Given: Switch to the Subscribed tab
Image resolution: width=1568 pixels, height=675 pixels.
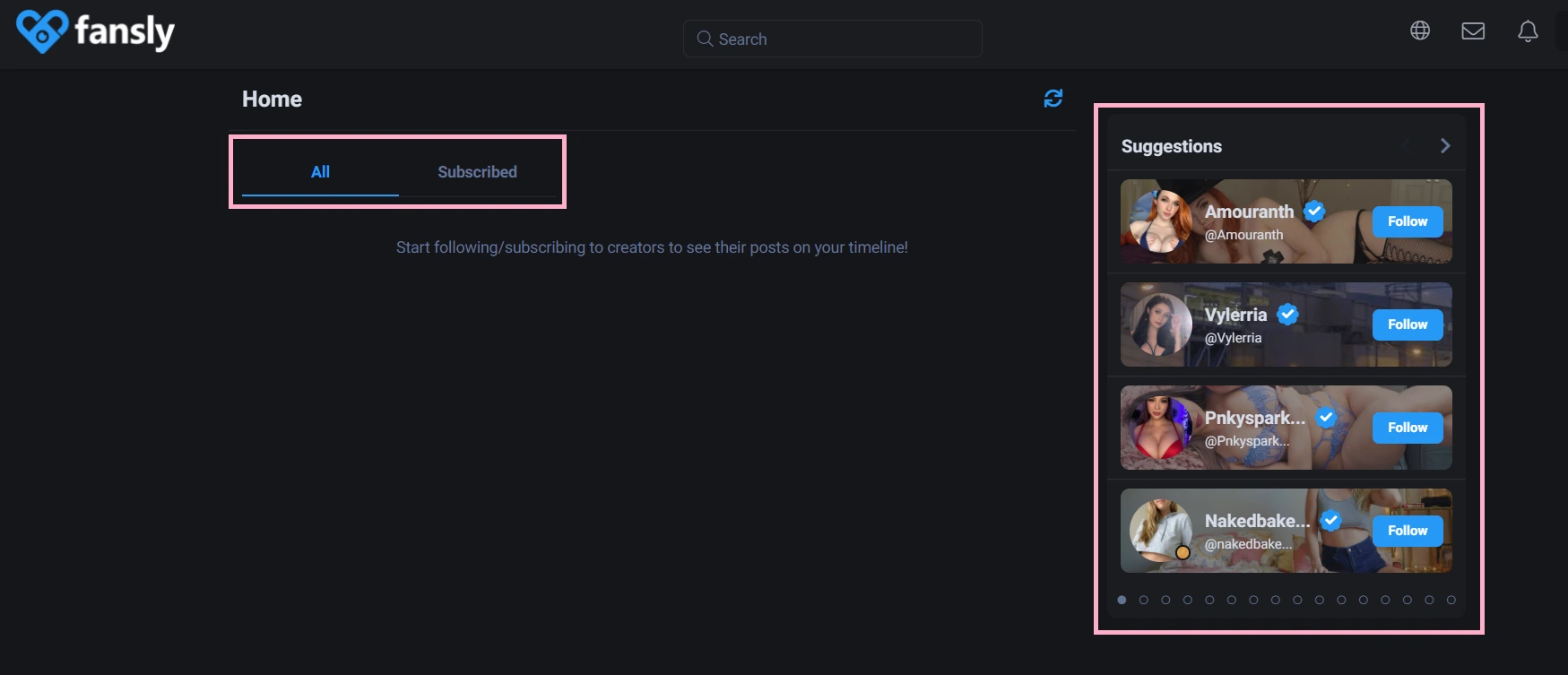Looking at the screenshot, I should (x=477, y=172).
